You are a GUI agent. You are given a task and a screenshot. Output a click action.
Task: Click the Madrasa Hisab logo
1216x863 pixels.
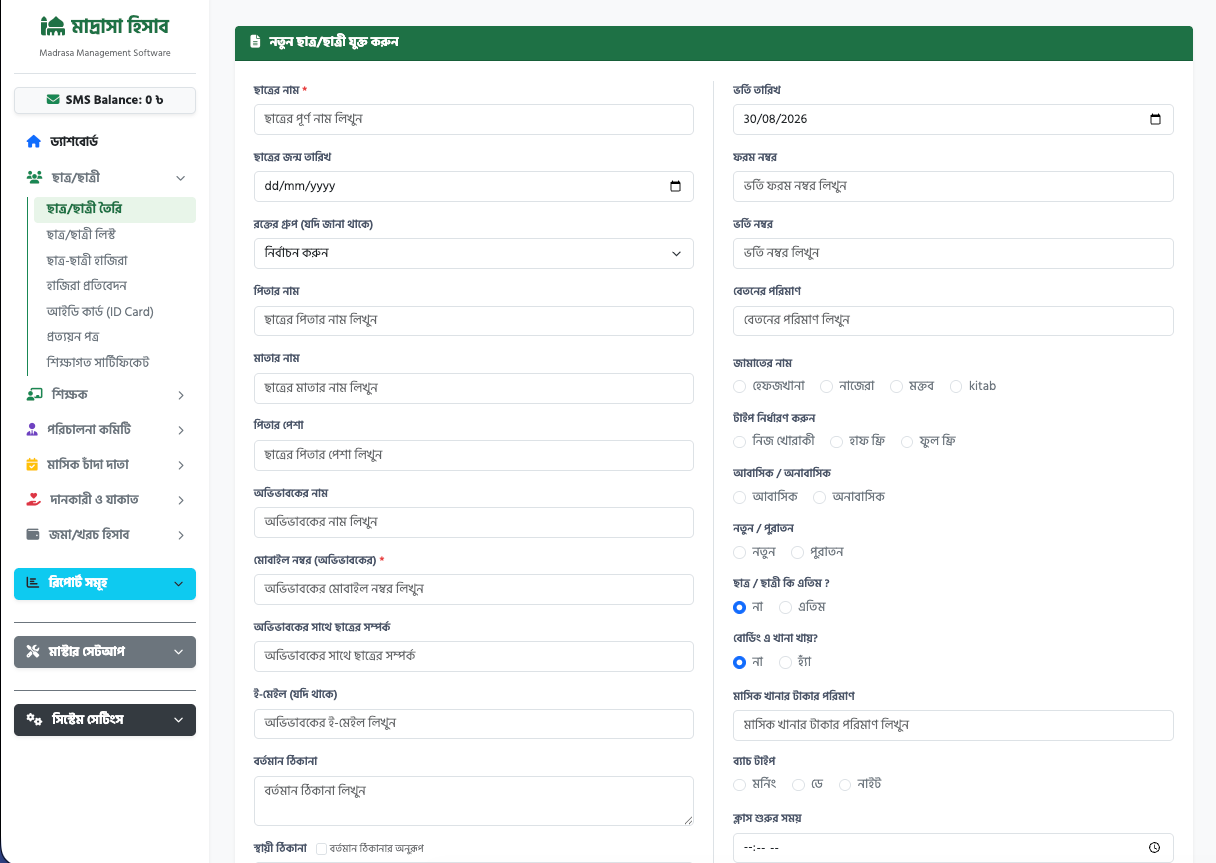[105, 27]
